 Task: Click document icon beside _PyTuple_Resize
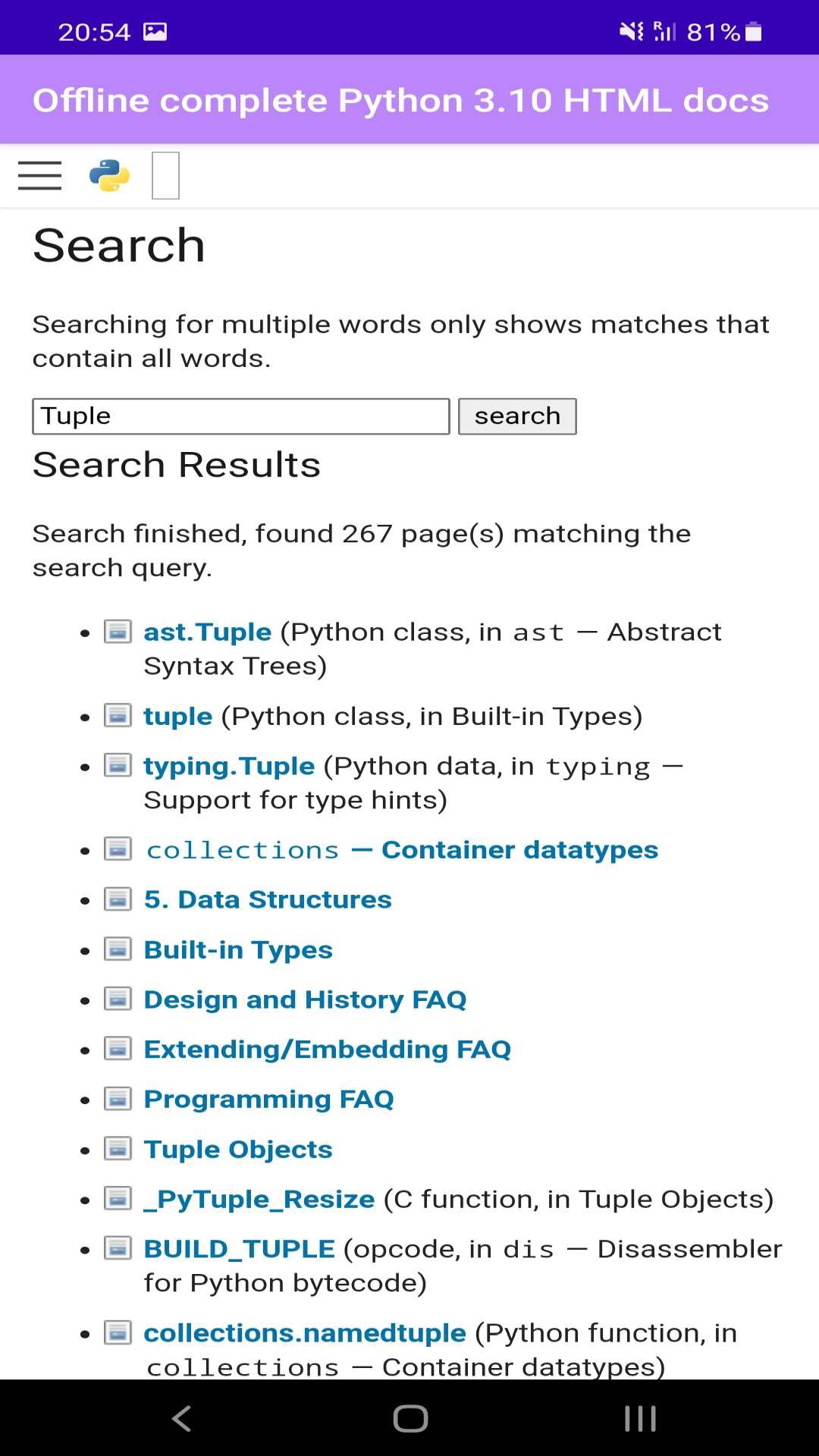tap(118, 1199)
